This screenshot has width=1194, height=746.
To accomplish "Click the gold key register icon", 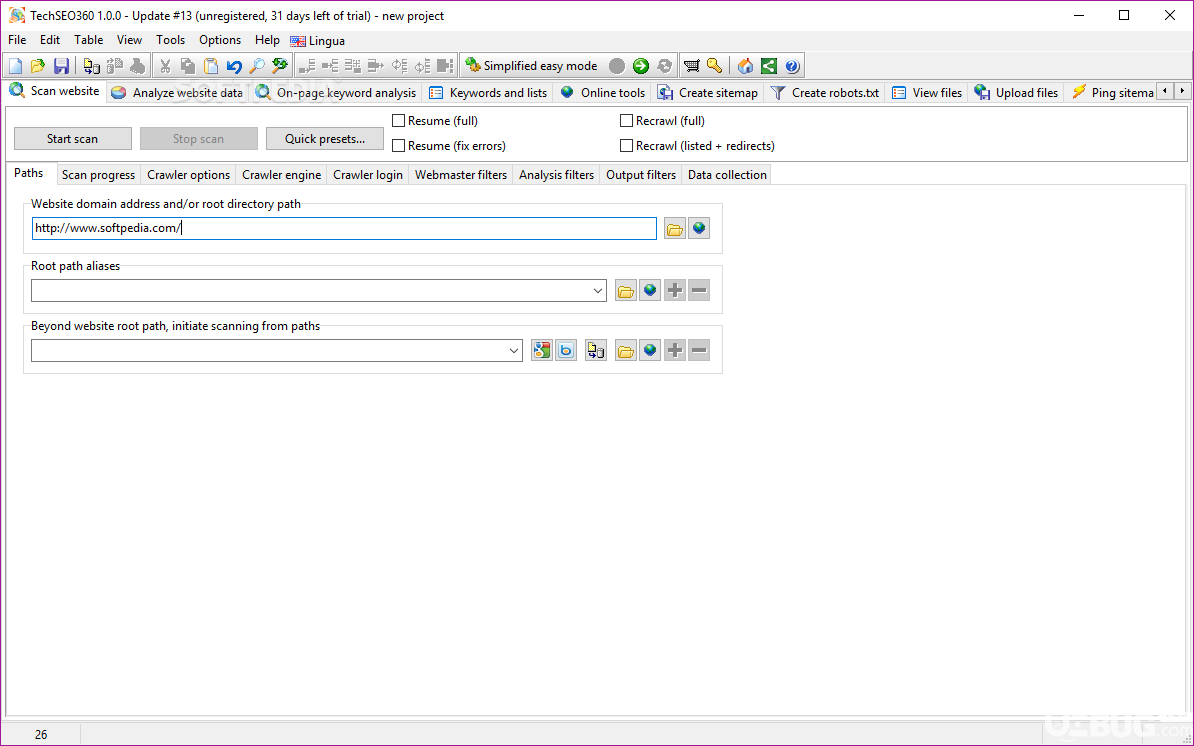I will (714, 66).
